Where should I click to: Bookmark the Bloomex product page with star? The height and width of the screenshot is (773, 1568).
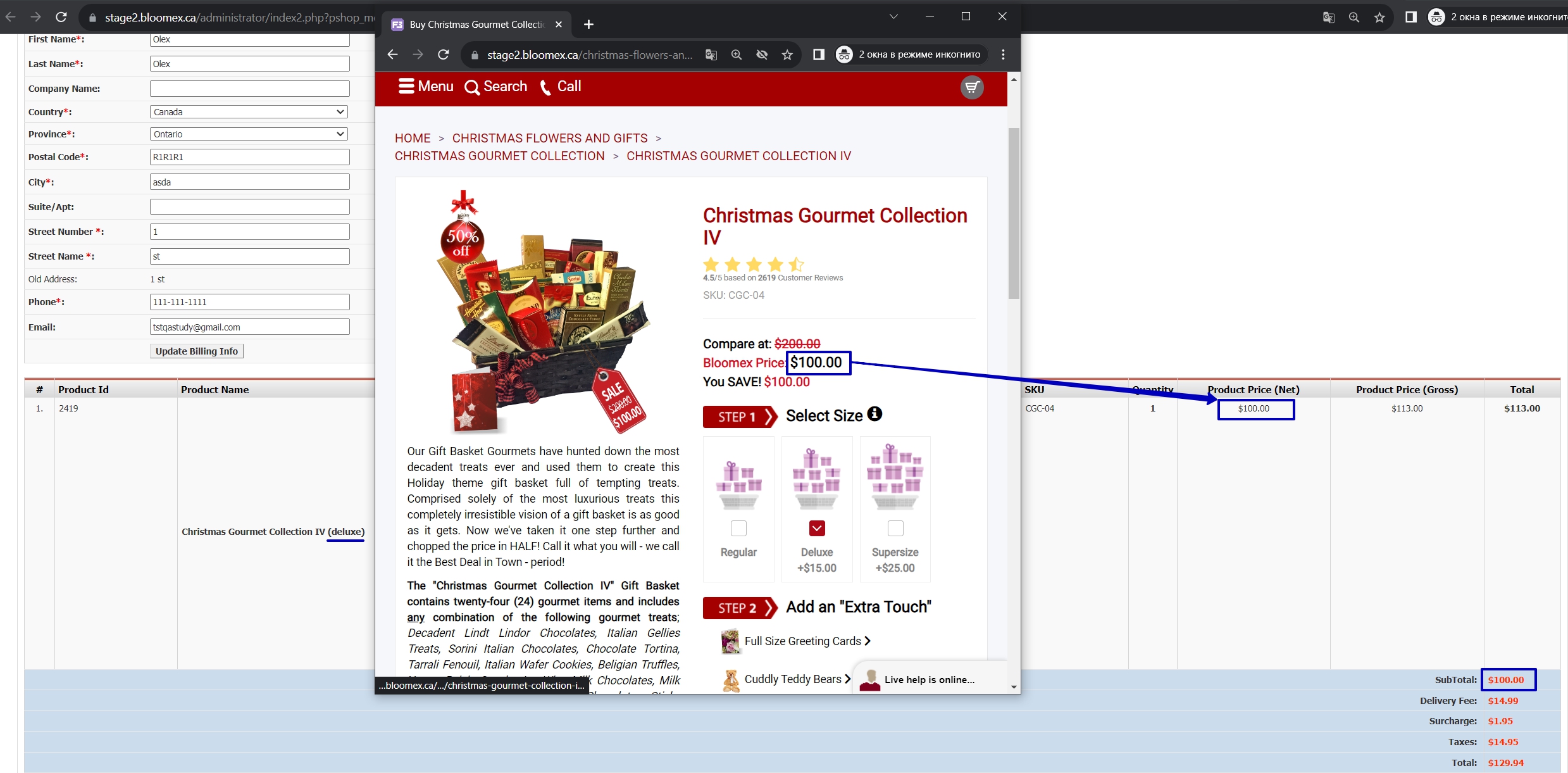787,54
